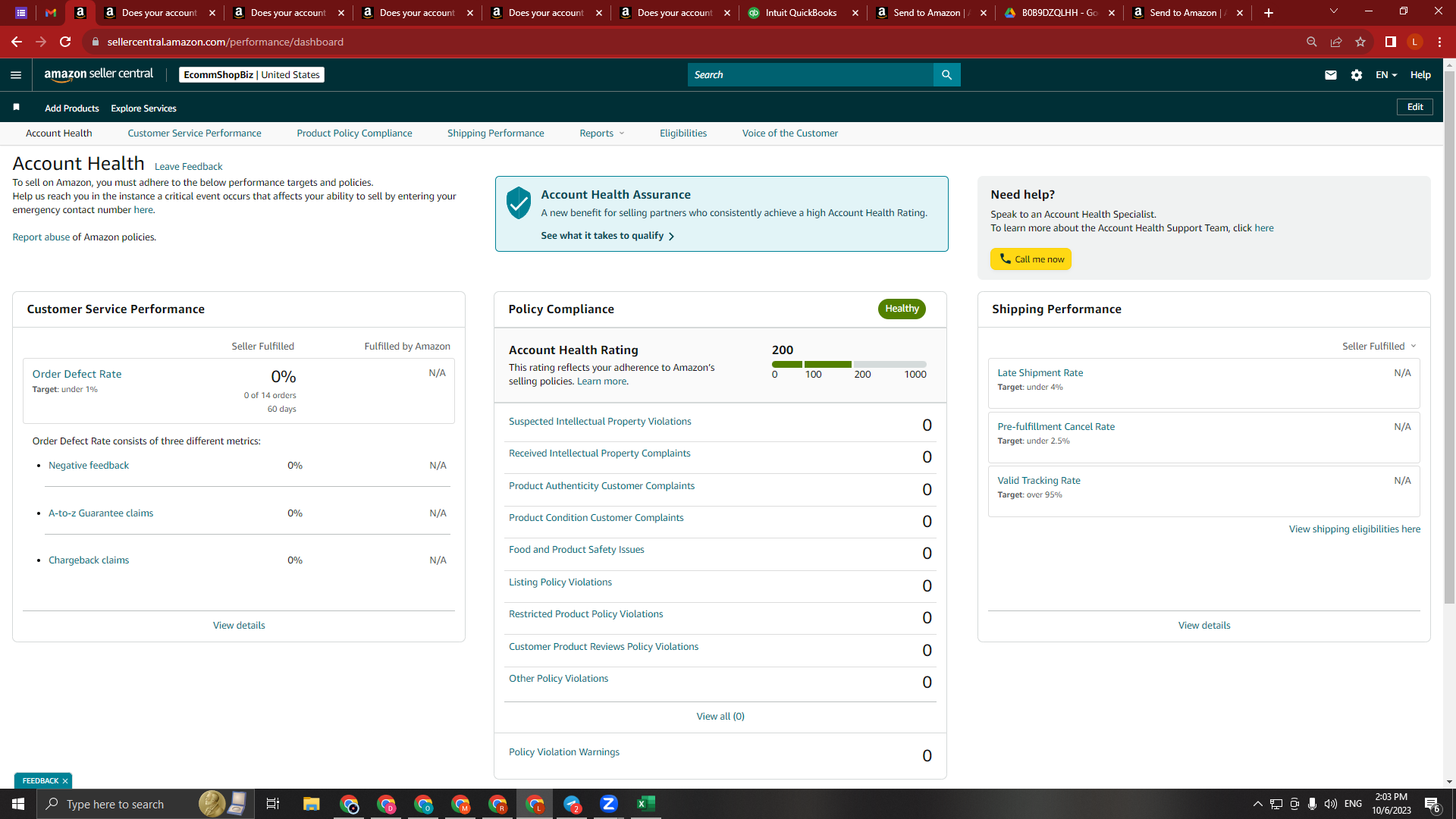This screenshot has width=1456, height=819.
Task: Switch to the Product Policy Compliance tab
Action: [354, 133]
